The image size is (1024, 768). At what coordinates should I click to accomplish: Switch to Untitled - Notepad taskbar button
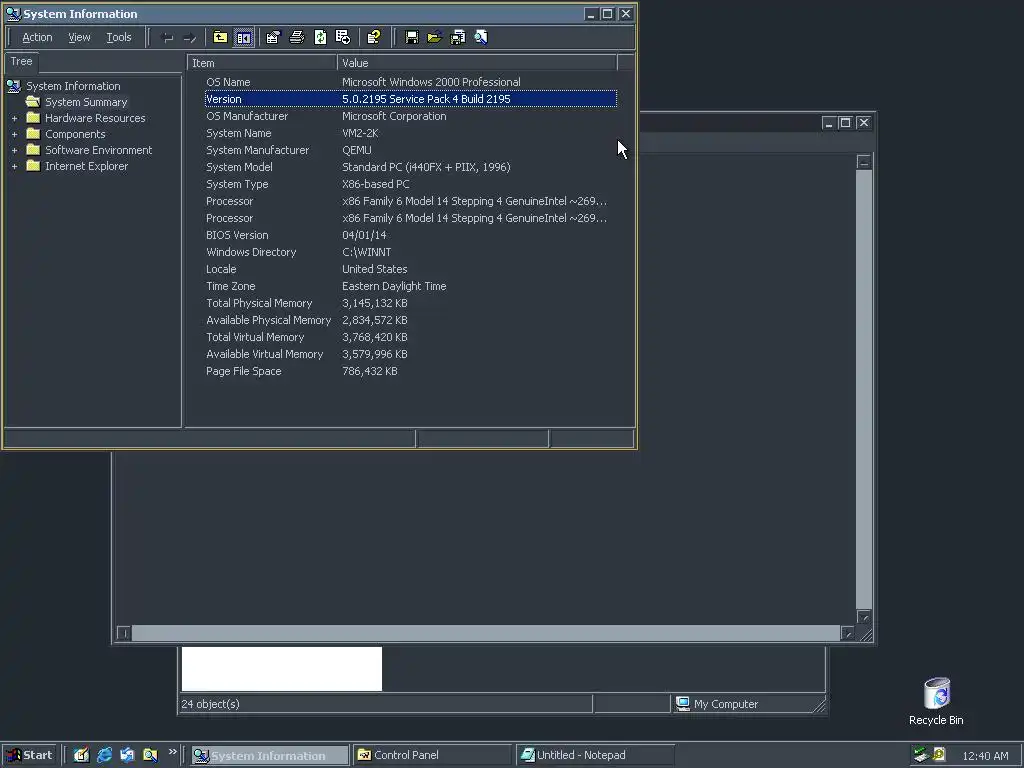point(594,755)
